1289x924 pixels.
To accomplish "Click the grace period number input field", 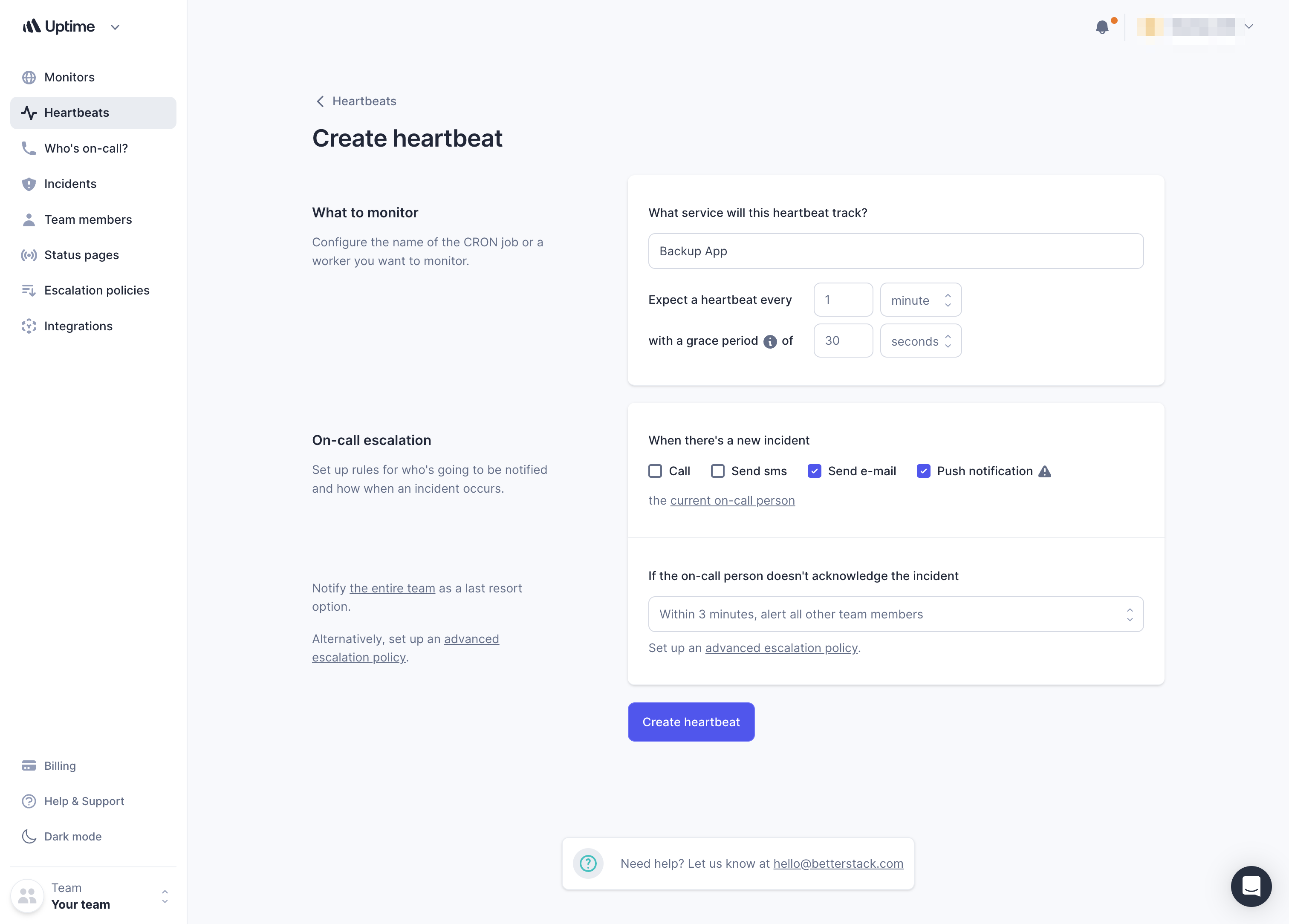I will [843, 340].
